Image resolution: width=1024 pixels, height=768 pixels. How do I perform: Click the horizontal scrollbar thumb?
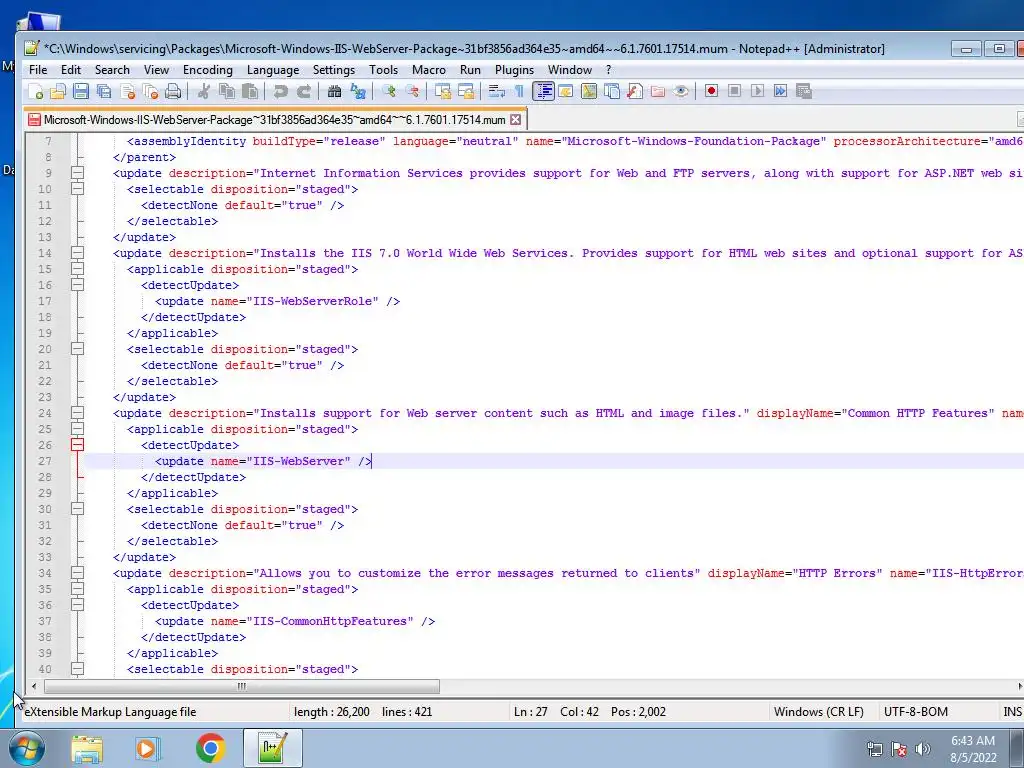click(x=242, y=686)
